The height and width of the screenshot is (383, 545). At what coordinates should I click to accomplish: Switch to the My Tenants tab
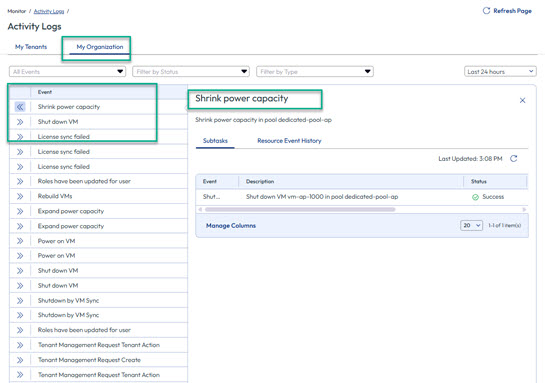(x=31, y=47)
